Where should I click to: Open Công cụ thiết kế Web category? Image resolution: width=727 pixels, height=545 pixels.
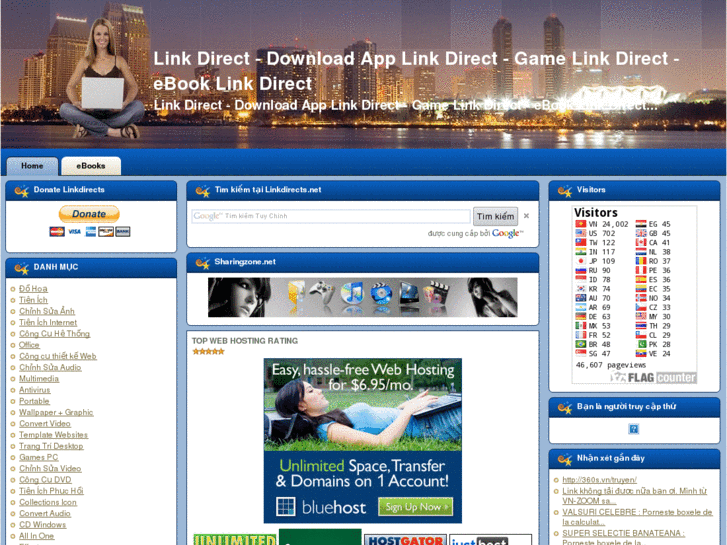pyautogui.click(x=58, y=356)
